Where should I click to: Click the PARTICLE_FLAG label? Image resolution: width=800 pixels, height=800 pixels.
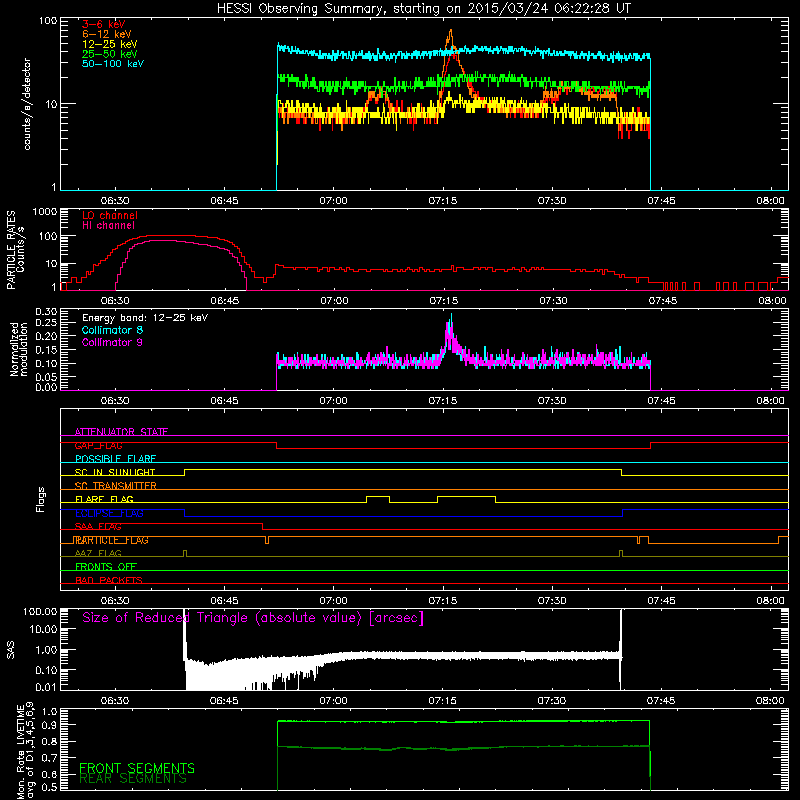[x=111, y=540]
